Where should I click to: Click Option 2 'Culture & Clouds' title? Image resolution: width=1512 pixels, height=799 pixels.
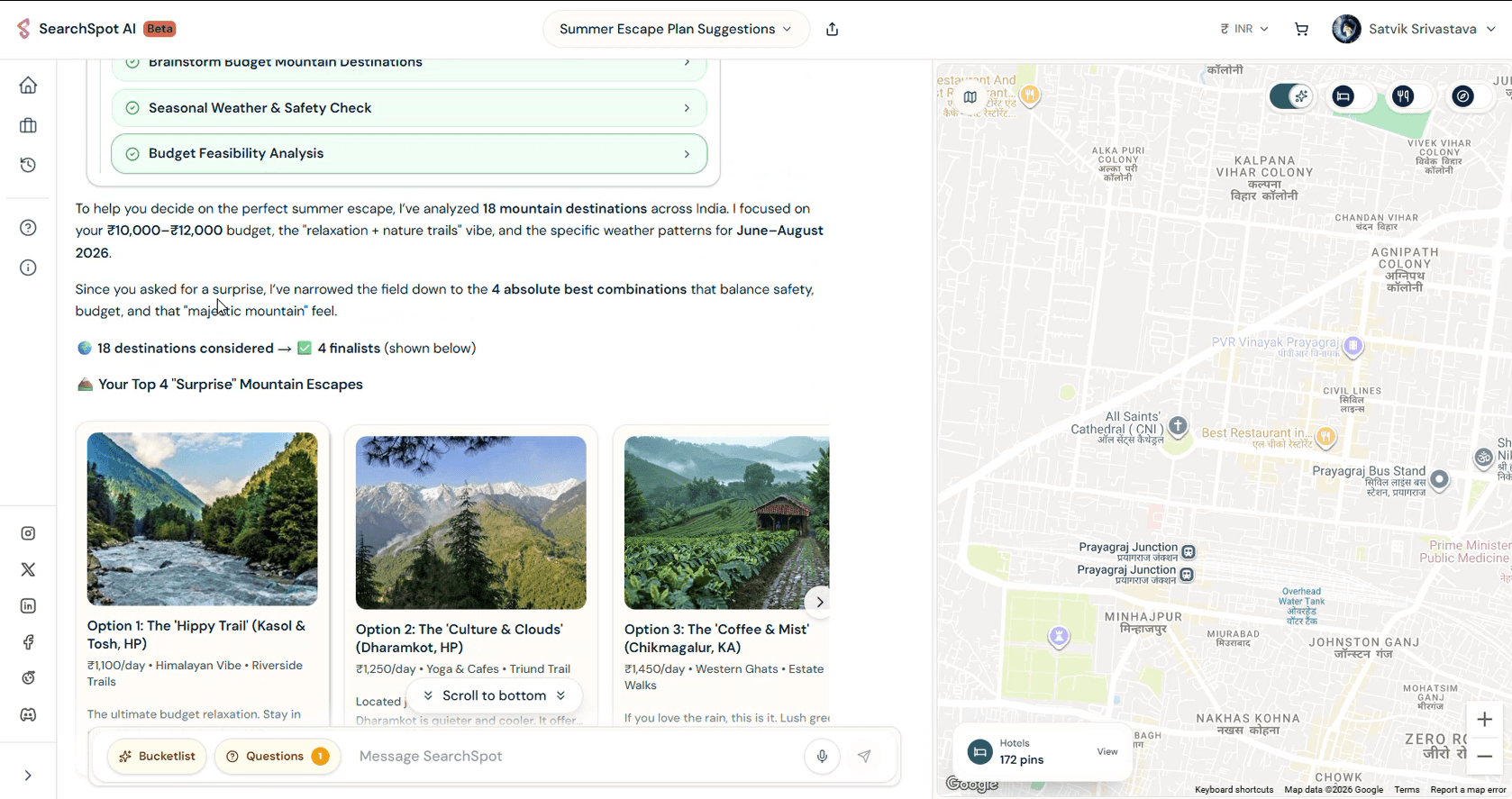click(x=460, y=638)
